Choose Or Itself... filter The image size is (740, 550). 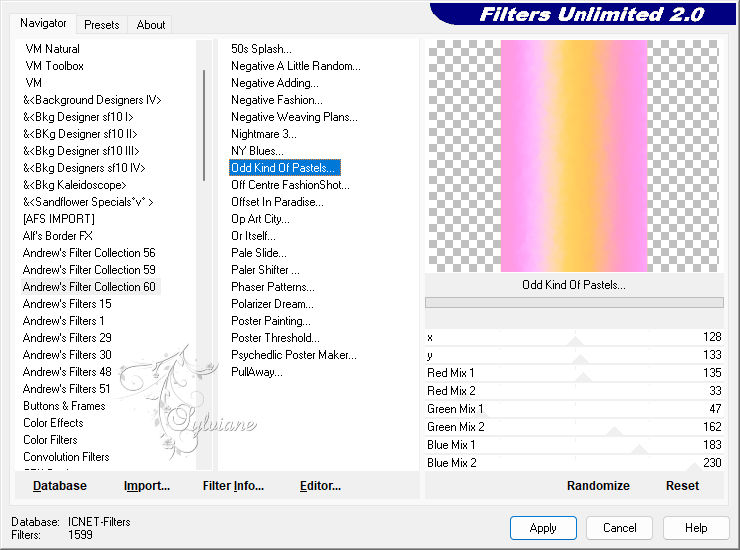(x=253, y=236)
